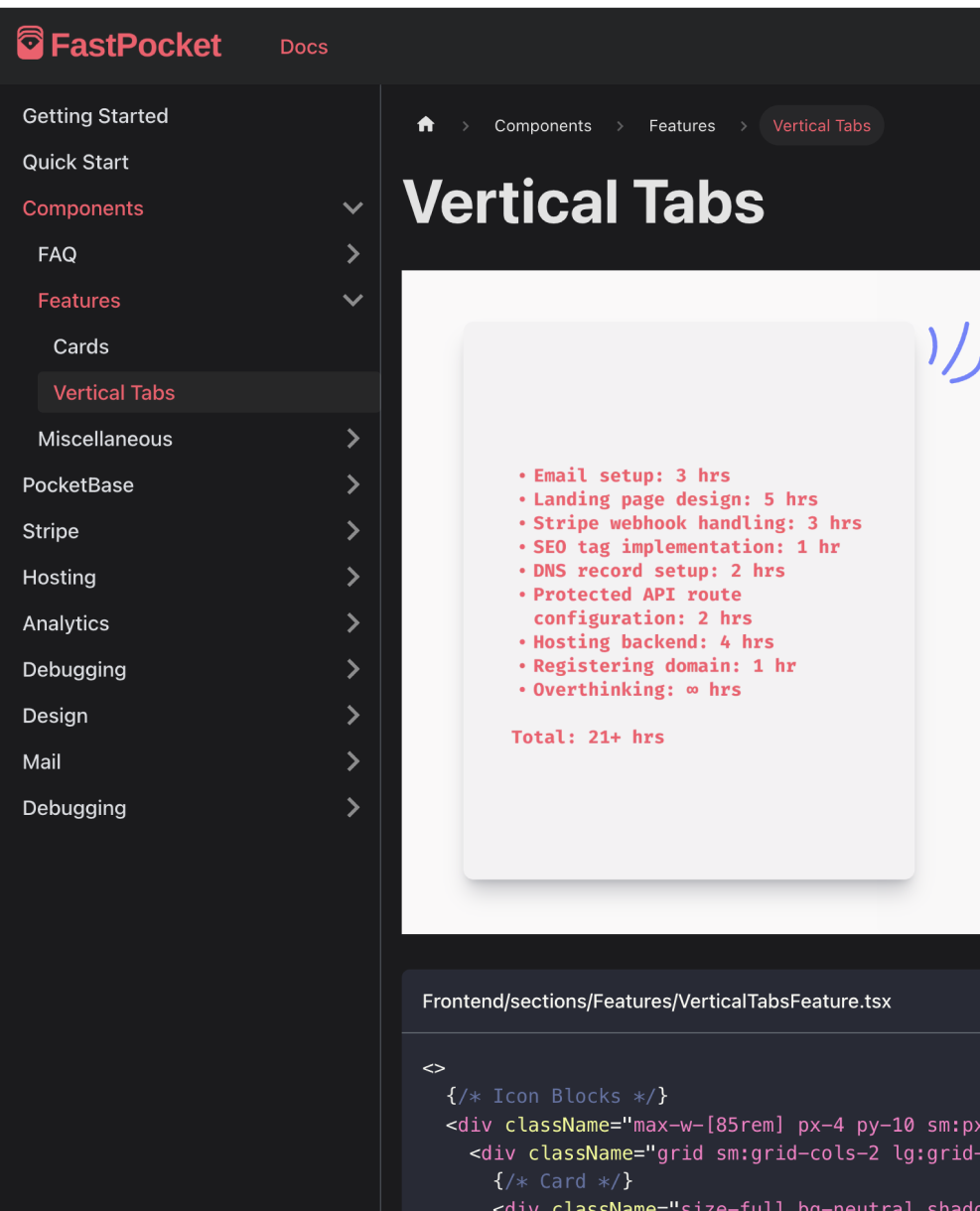This screenshot has width=980, height=1211.
Task: Select FAQ in the sidebar
Action: 58,254
